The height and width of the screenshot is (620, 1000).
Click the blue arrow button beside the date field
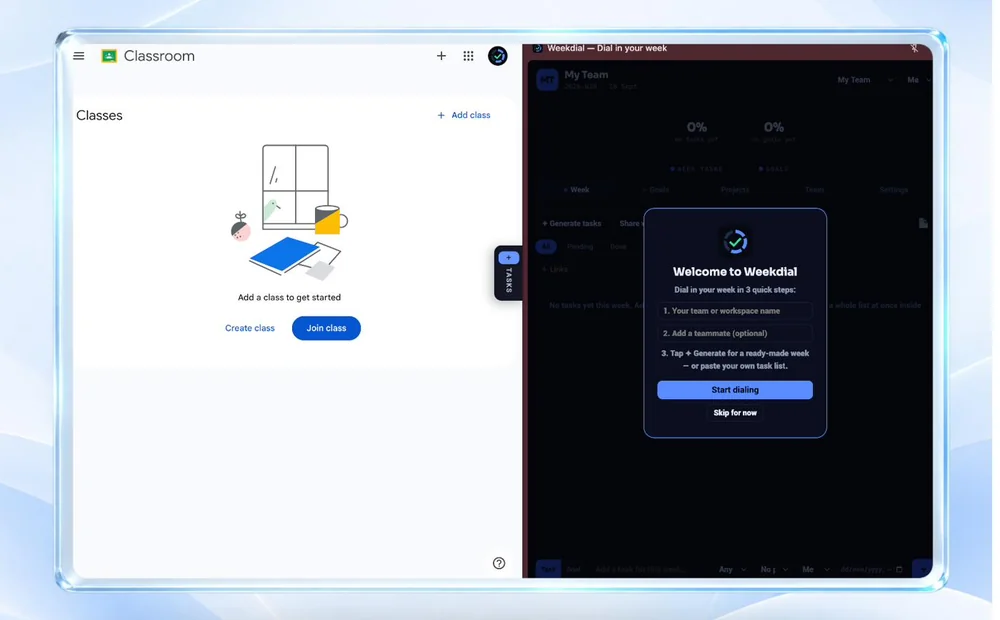922,569
